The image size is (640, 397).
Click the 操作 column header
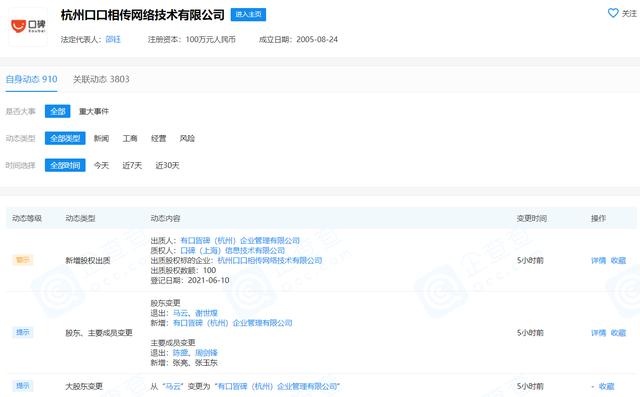(x=598, y=218)
